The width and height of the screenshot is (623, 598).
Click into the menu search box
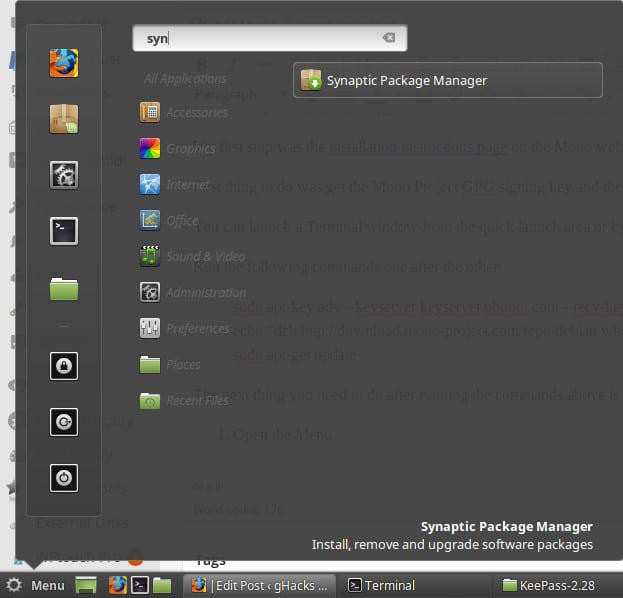click(260, 38)
